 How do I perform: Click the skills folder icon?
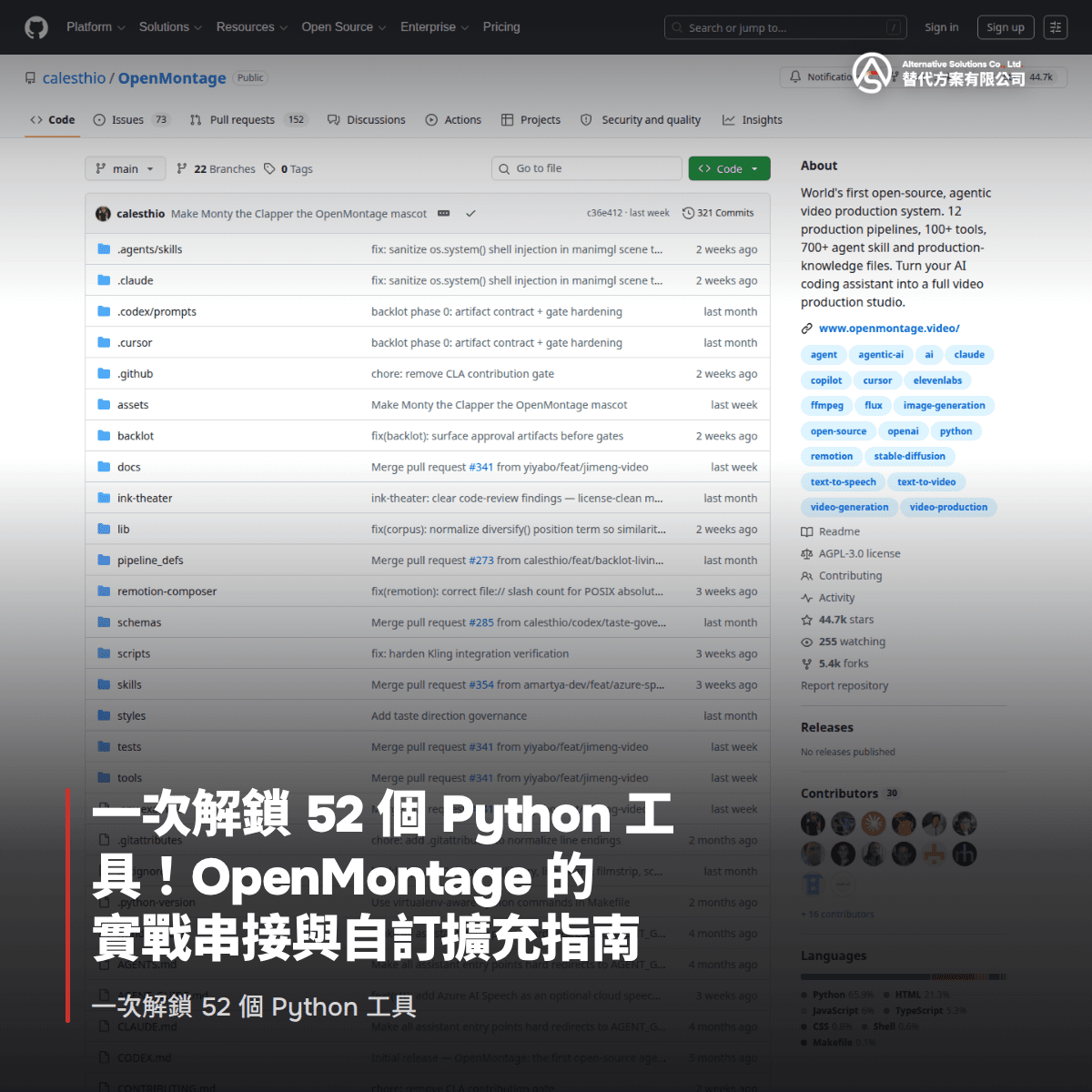coord(104,684)
